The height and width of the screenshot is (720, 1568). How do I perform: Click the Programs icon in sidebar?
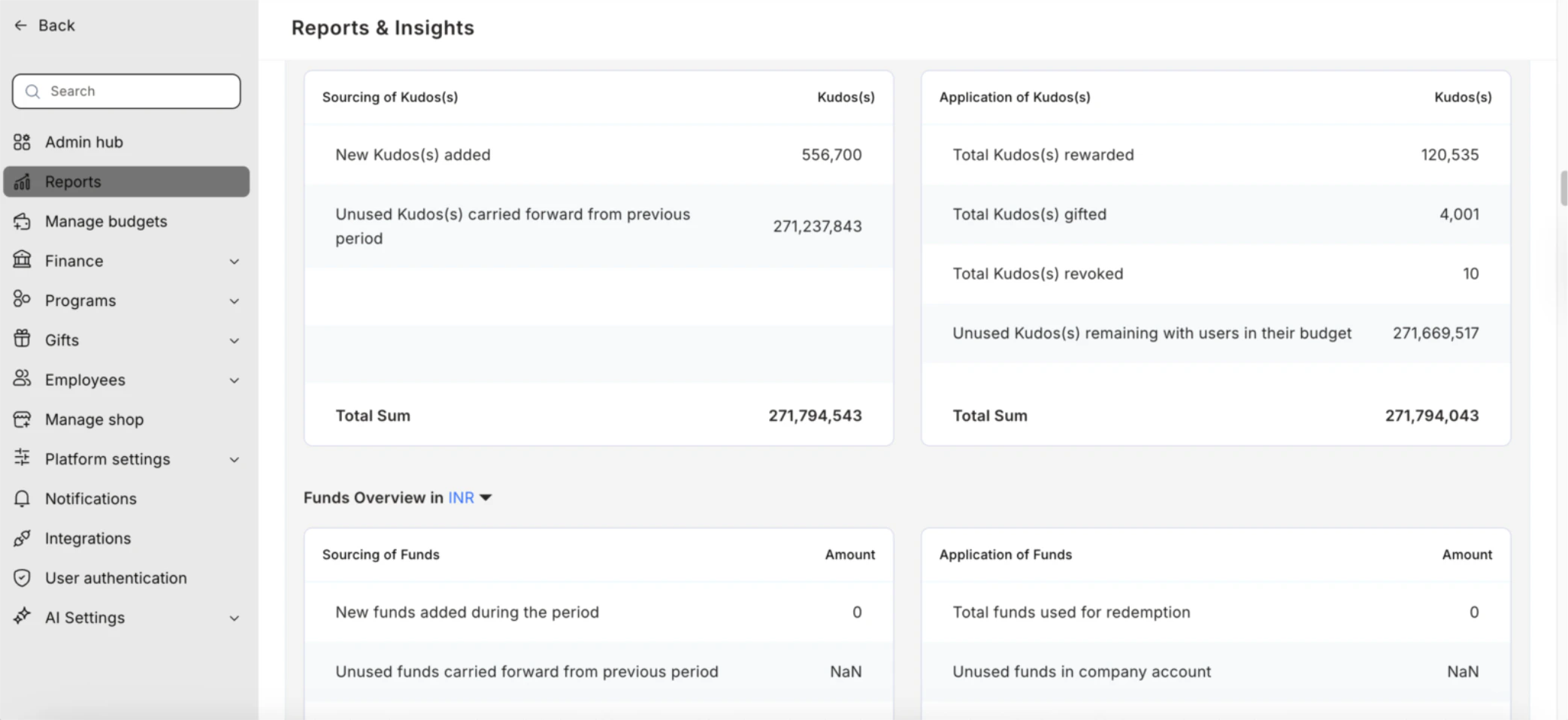click(x=22, y=300)
